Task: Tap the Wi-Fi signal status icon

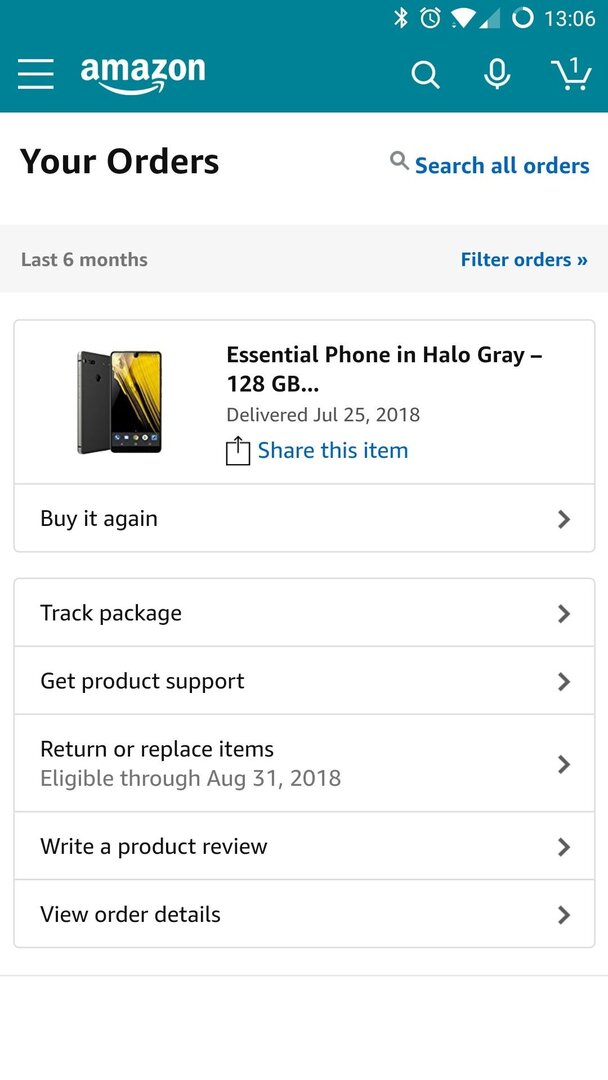Action: pyautogui.click(x=465, y=19)
